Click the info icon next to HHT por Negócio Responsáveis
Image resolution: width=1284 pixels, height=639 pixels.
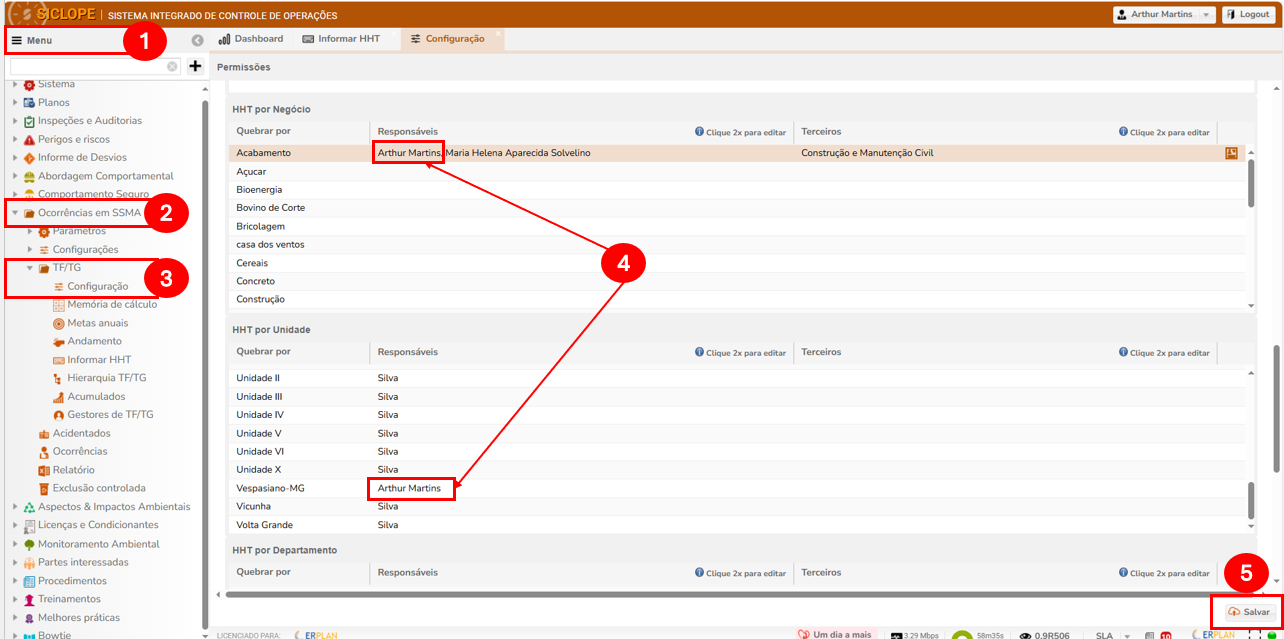(x=700, y=132)
